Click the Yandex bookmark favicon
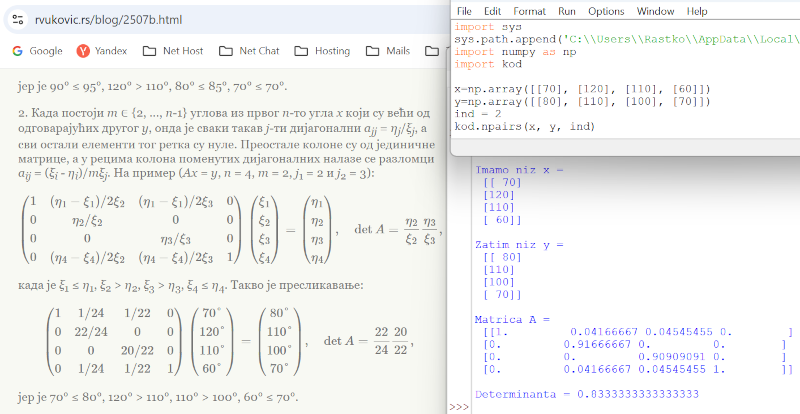800x414 pixels. pyautogui.click(x=83, y=51)
